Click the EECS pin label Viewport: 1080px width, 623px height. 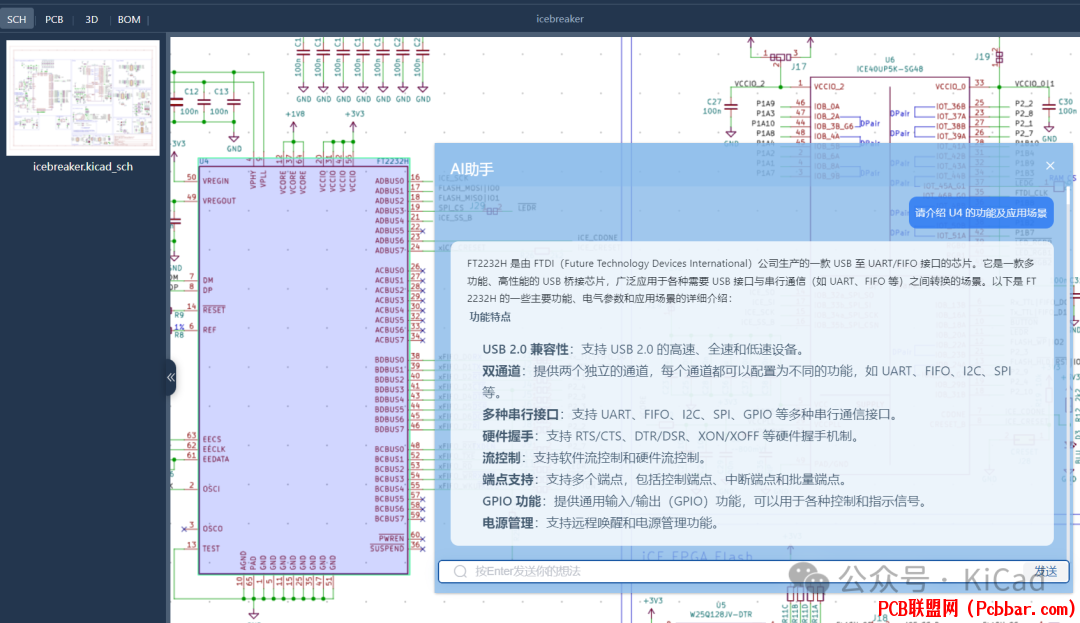[x=212, y=439]
